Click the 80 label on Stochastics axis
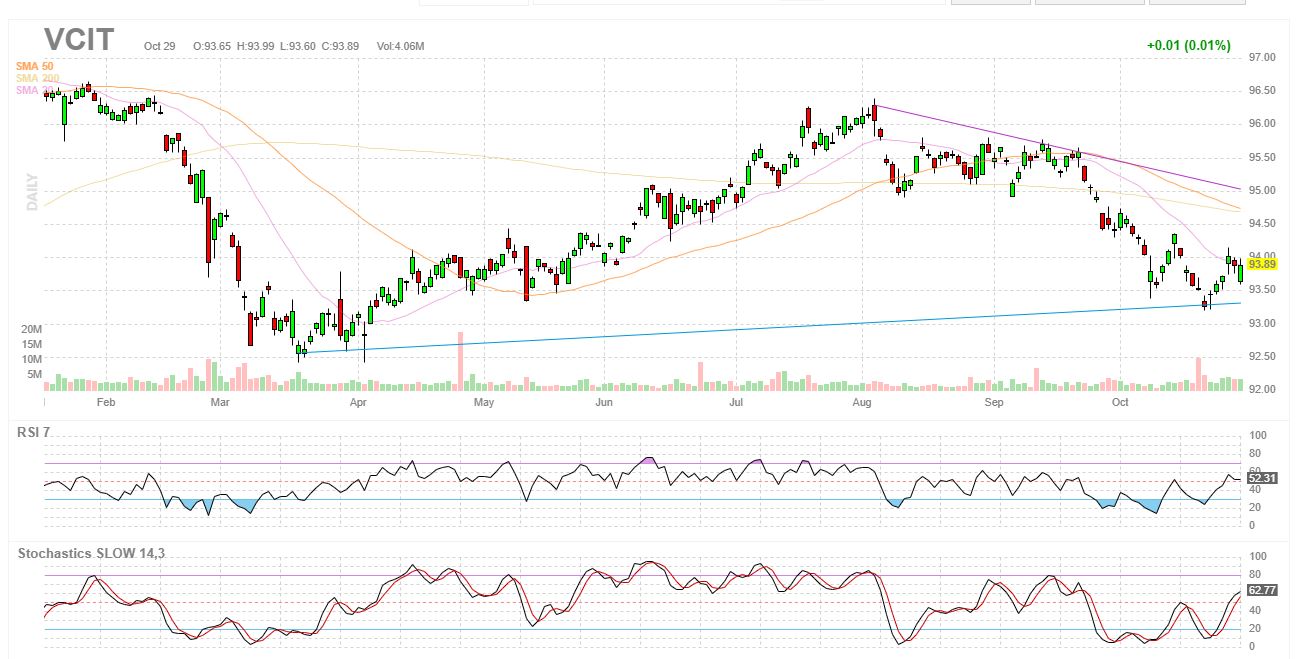This screenshot has height=659, width=1299. click(x=1254, y=575)
